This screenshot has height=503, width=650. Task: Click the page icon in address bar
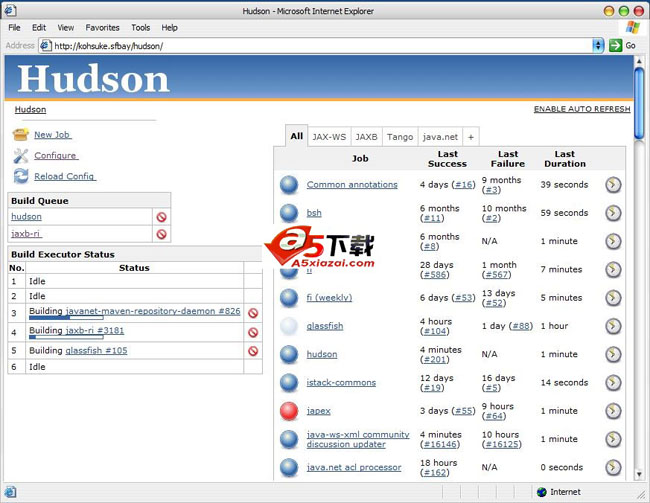coord(45,46)
